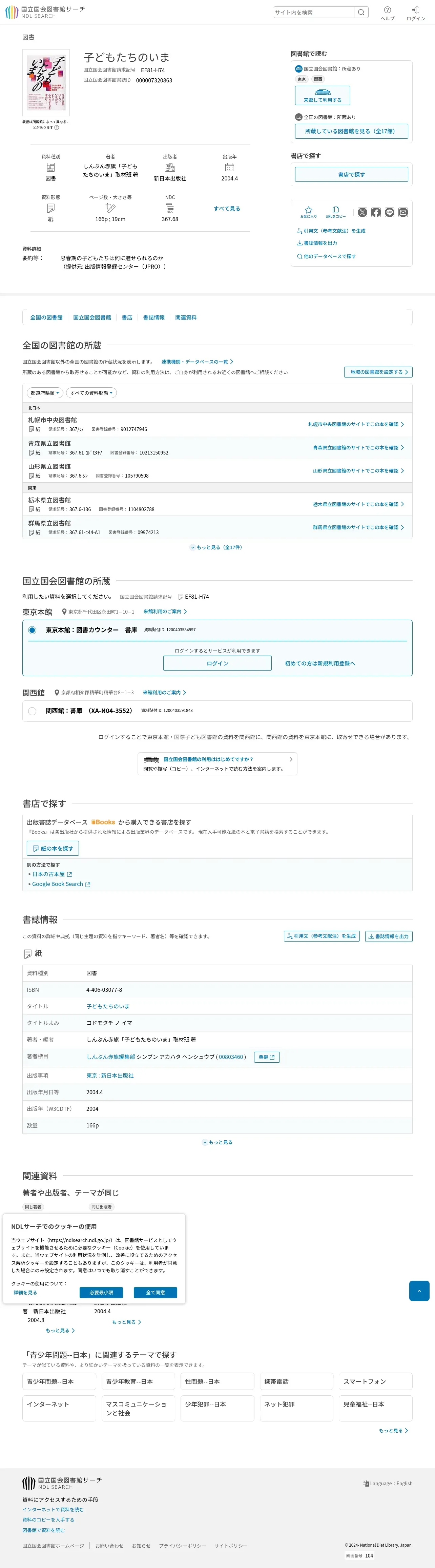435x1568 pixels.
Task: Open the すべての資料形態 filter dropdown
Action: tap(91, 393)
